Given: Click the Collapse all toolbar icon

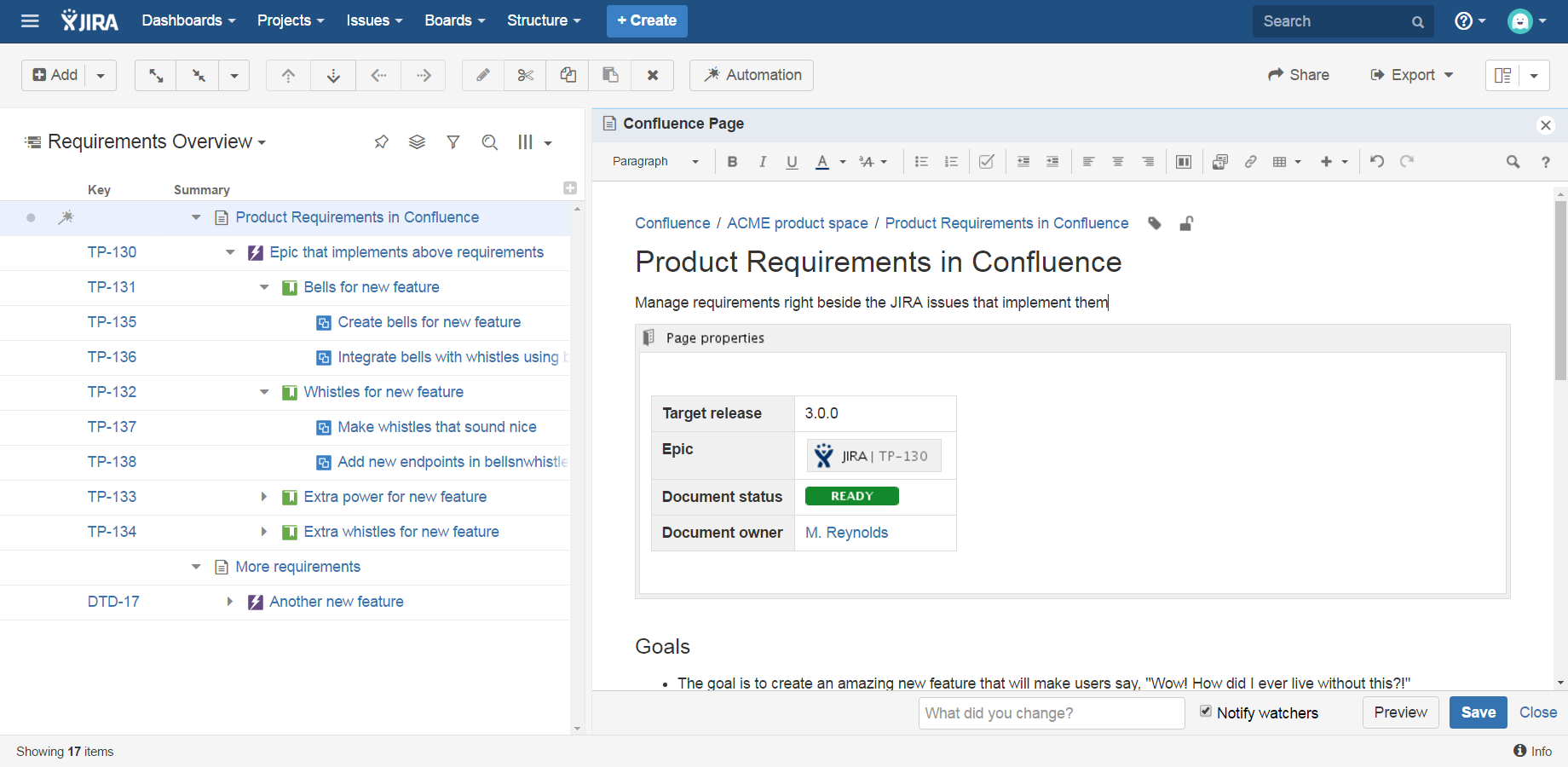Looking at the screenshot, I should pyautogui.click(x=198, y=75).
